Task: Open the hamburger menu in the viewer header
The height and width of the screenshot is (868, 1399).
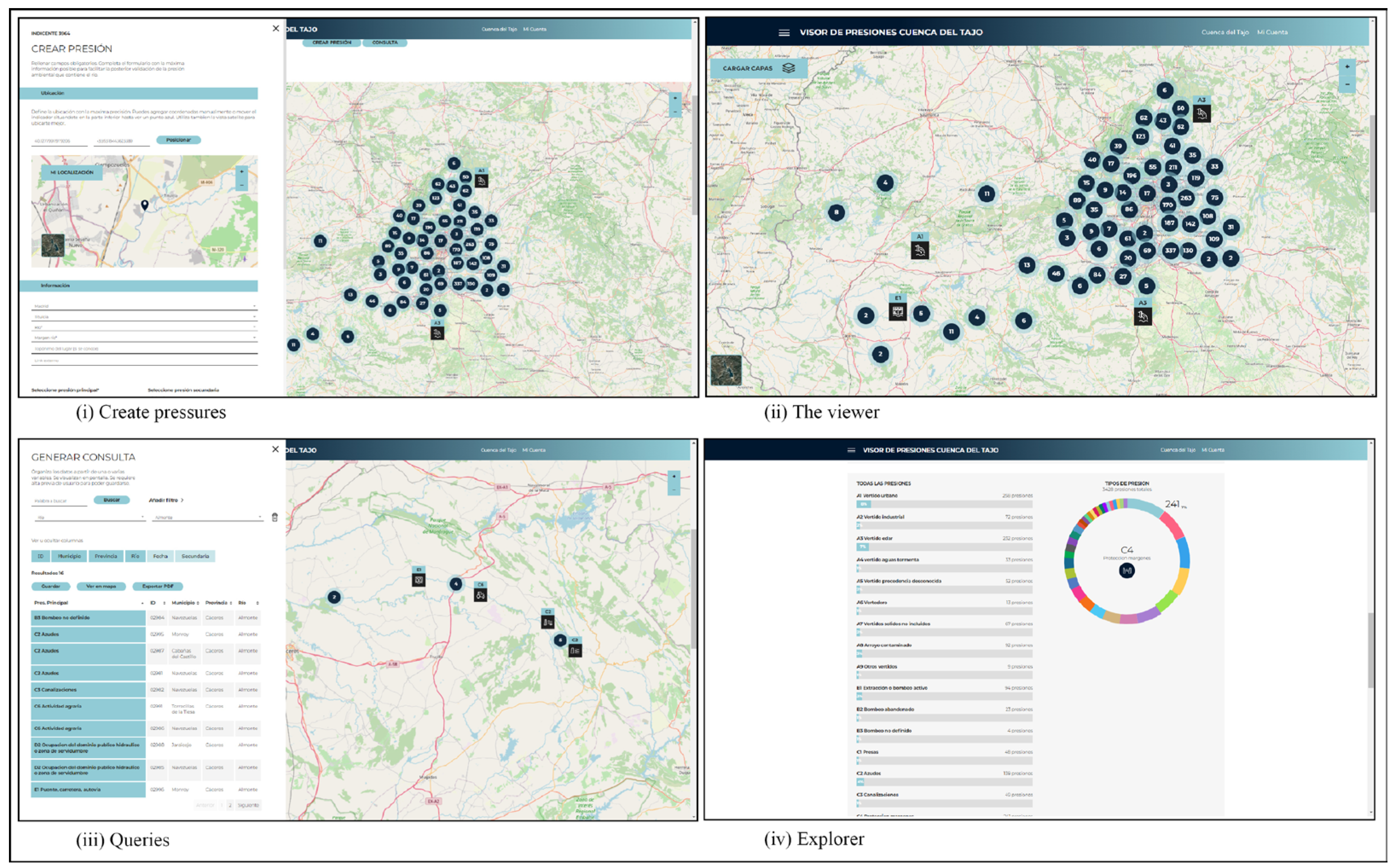Action: click(x=784, y=33)
